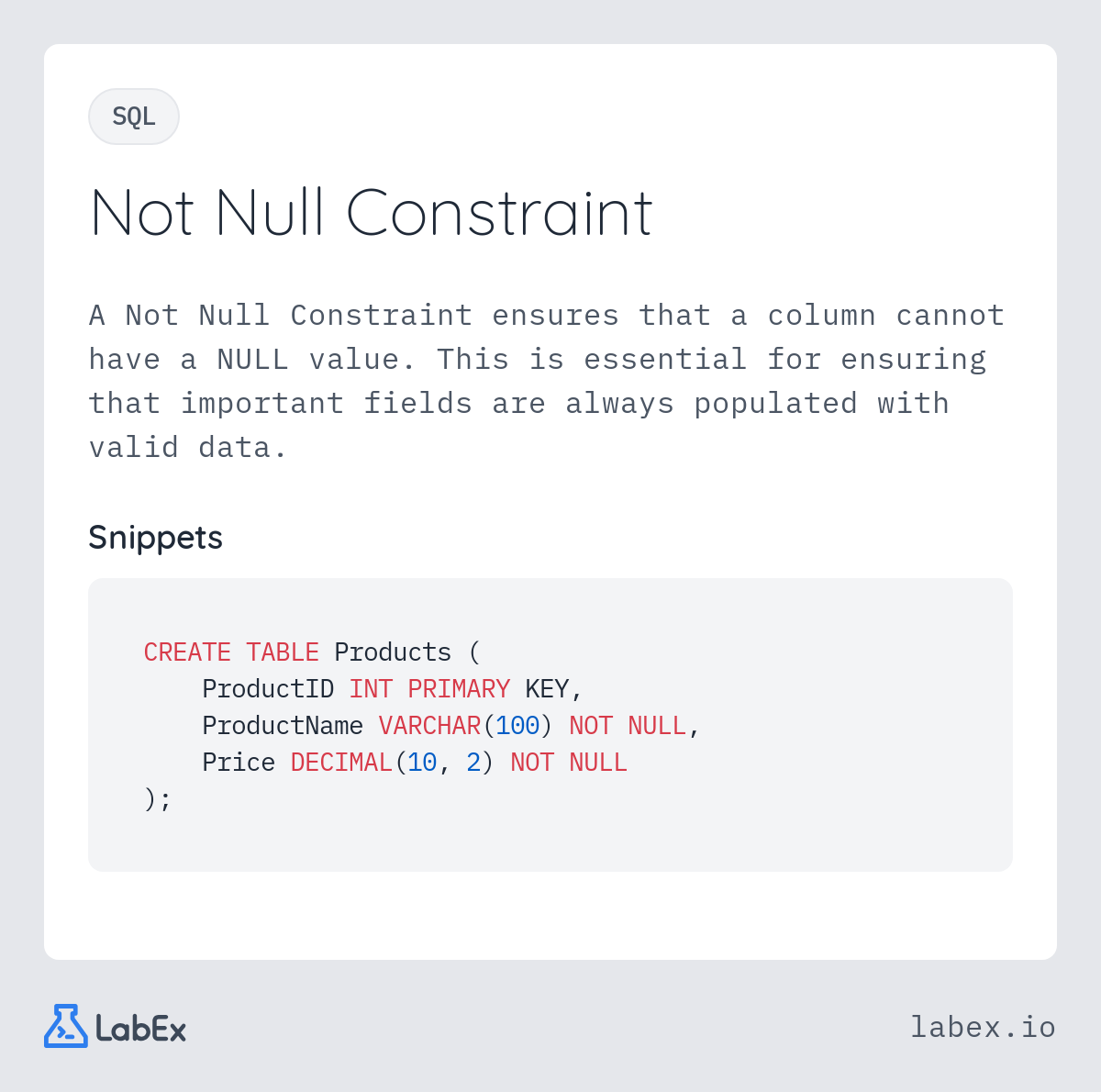Open the labex.io link

[983, 1027]
